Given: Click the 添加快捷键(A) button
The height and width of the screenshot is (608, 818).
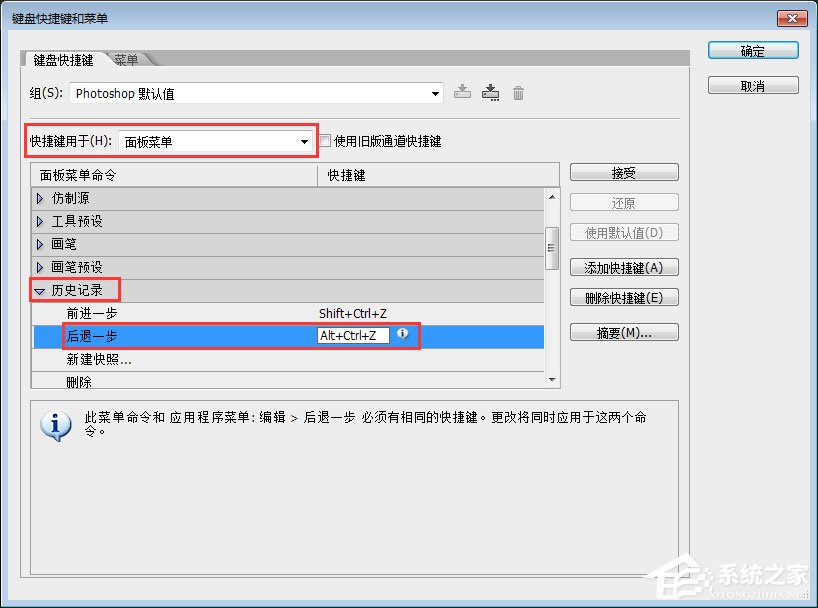Looking at the screenshot, I should [624, 267].
